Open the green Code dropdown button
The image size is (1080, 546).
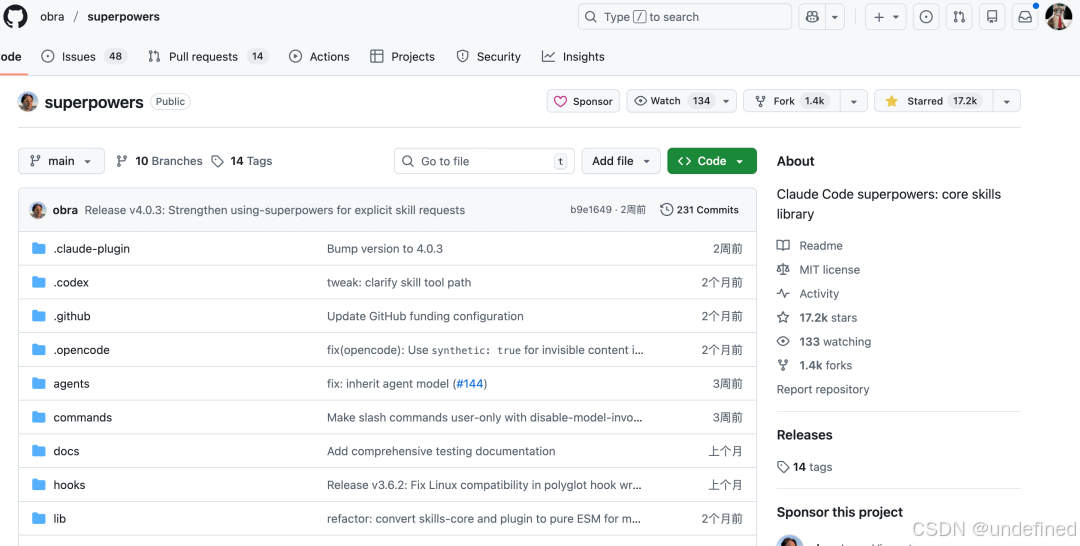[x=712, y=161]
